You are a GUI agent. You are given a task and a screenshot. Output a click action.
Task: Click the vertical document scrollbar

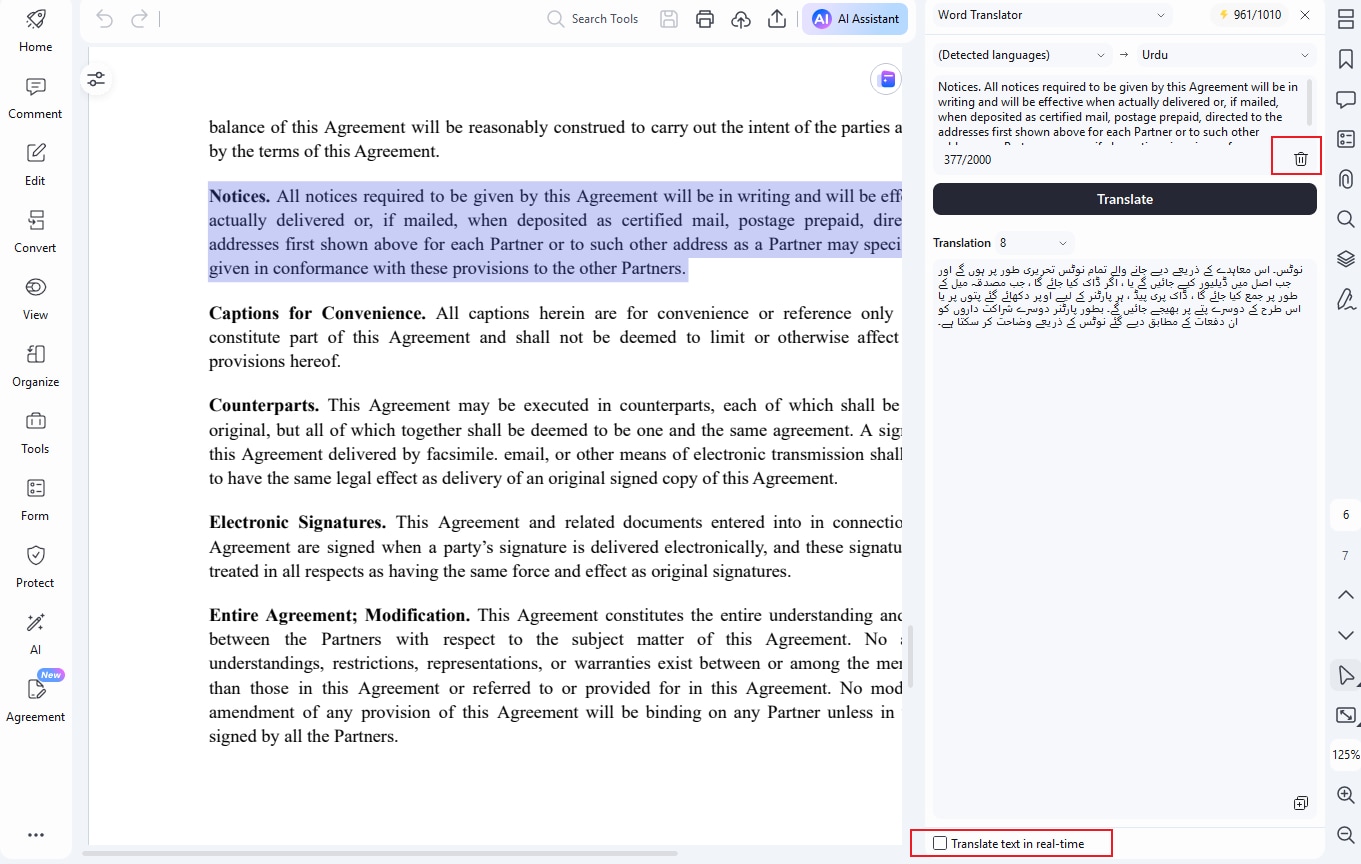click(x=911, y=657)
